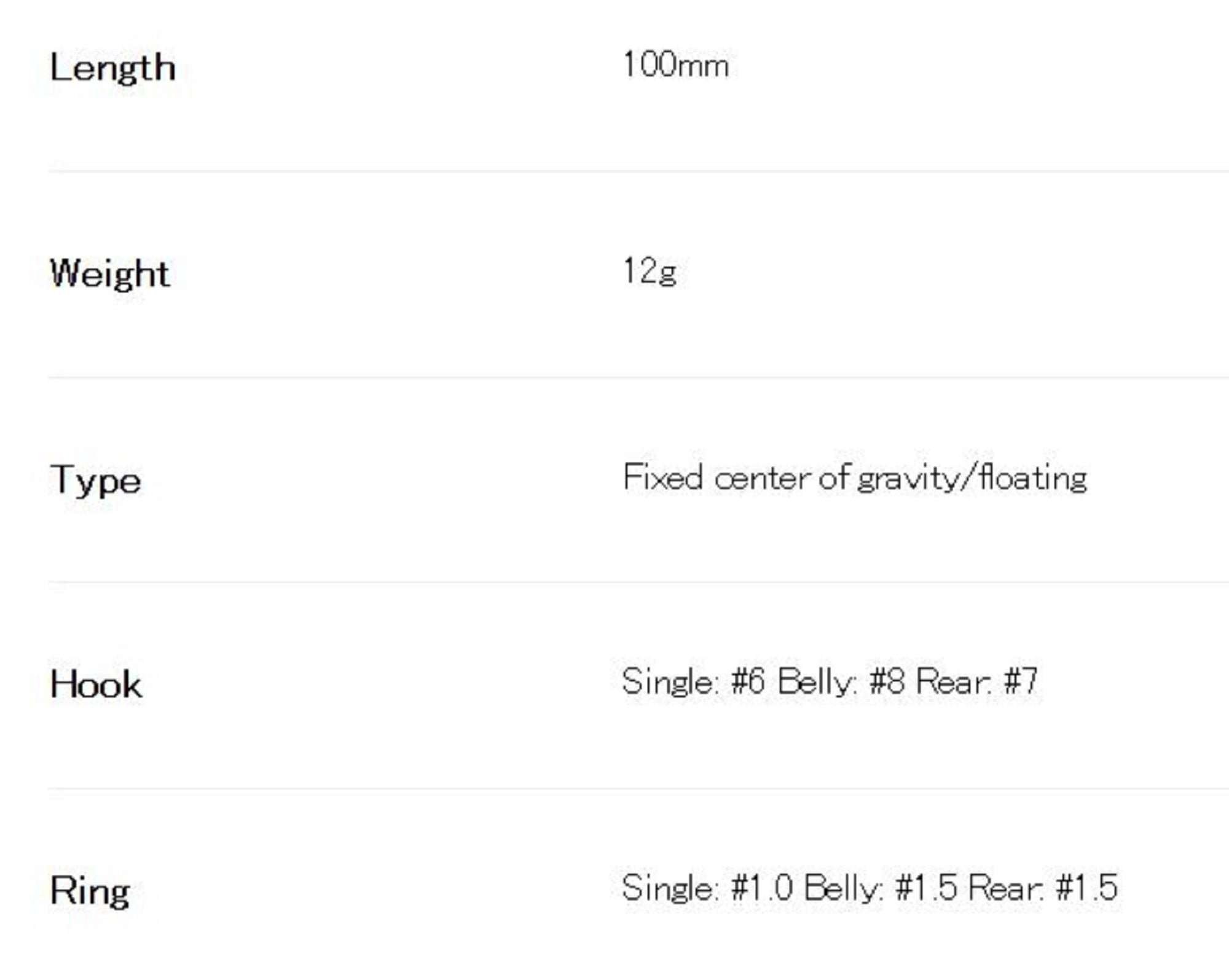Click the Ring row label
1229x980 pixels.
tap(90, 890)
